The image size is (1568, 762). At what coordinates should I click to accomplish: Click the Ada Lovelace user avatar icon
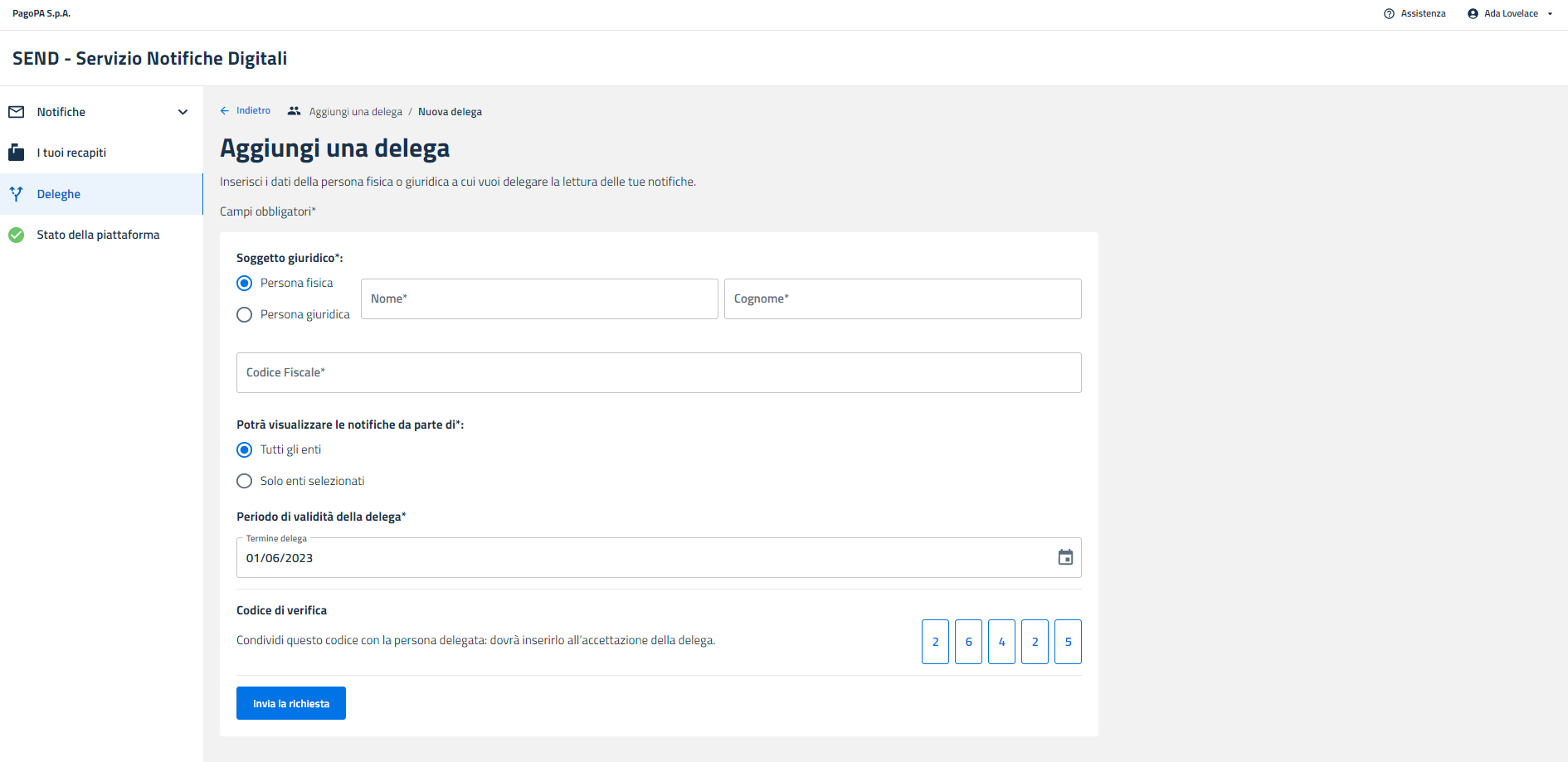(1473, 14)
